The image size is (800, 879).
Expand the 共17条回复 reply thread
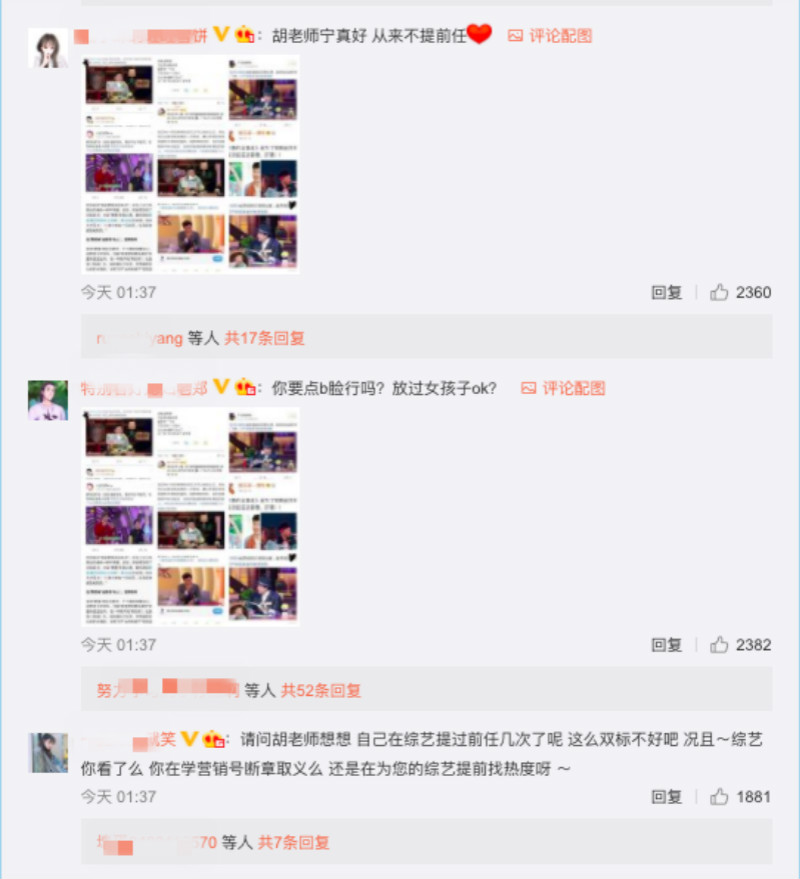pos(265,338)
